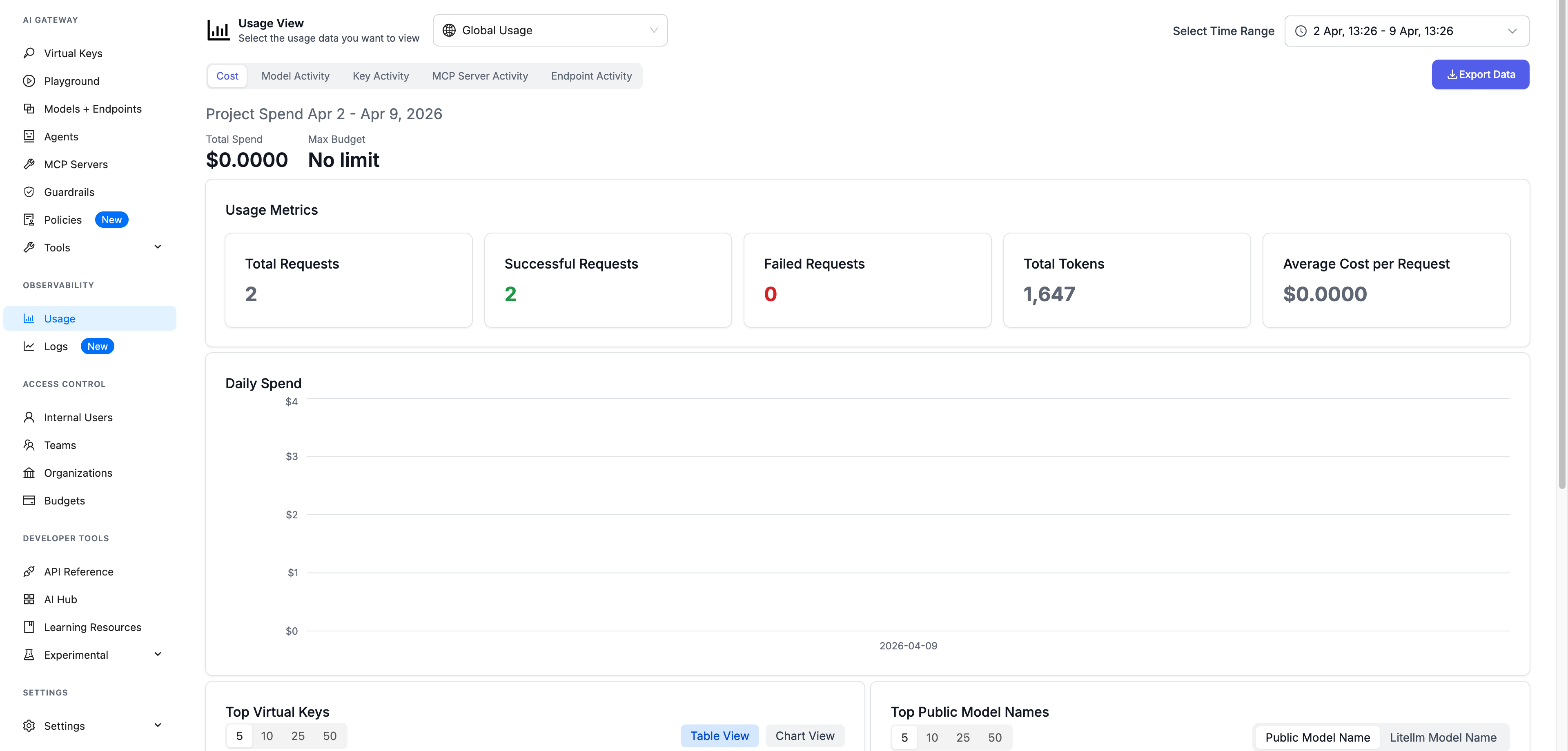
Task: Switch Top Virtual Keys to Chart View
Action: point(804,736)
